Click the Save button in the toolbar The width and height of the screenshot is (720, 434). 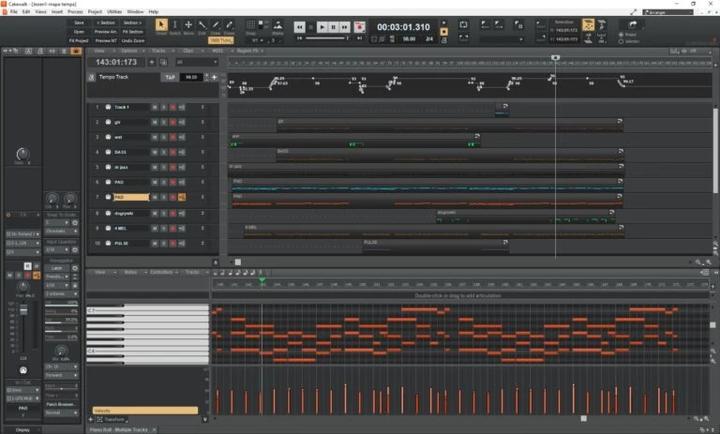tap(78, 22)
